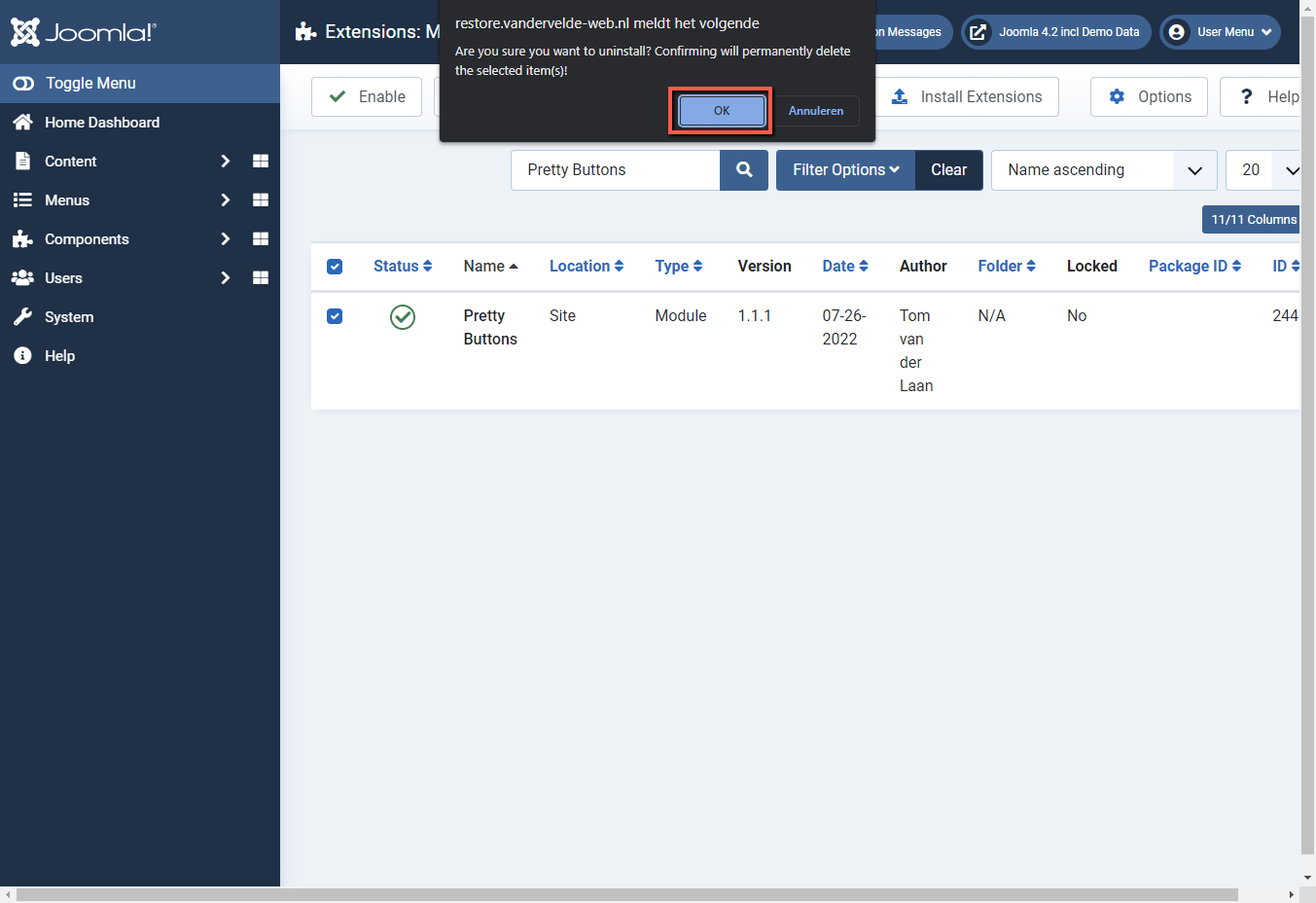Open the Filter Options dropdown

[x=845, y=169]
